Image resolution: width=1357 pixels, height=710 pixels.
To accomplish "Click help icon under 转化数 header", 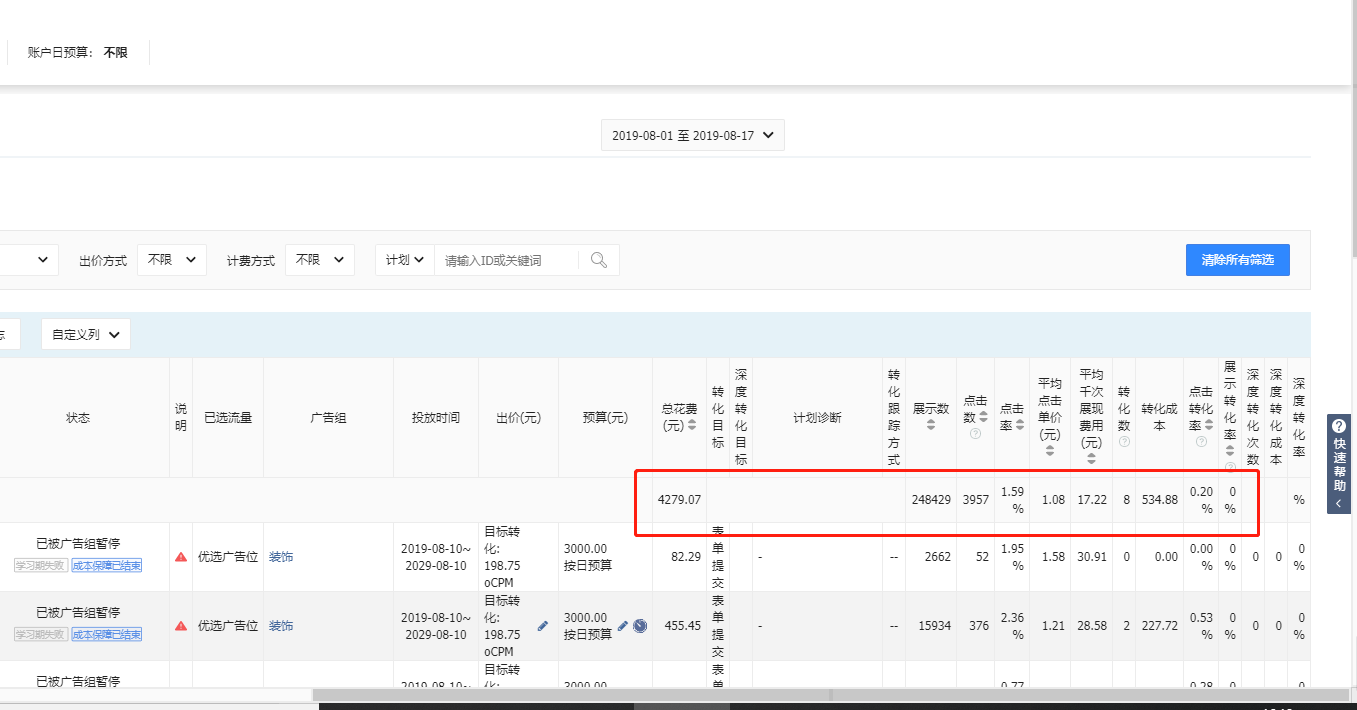I will [1124, 441].
